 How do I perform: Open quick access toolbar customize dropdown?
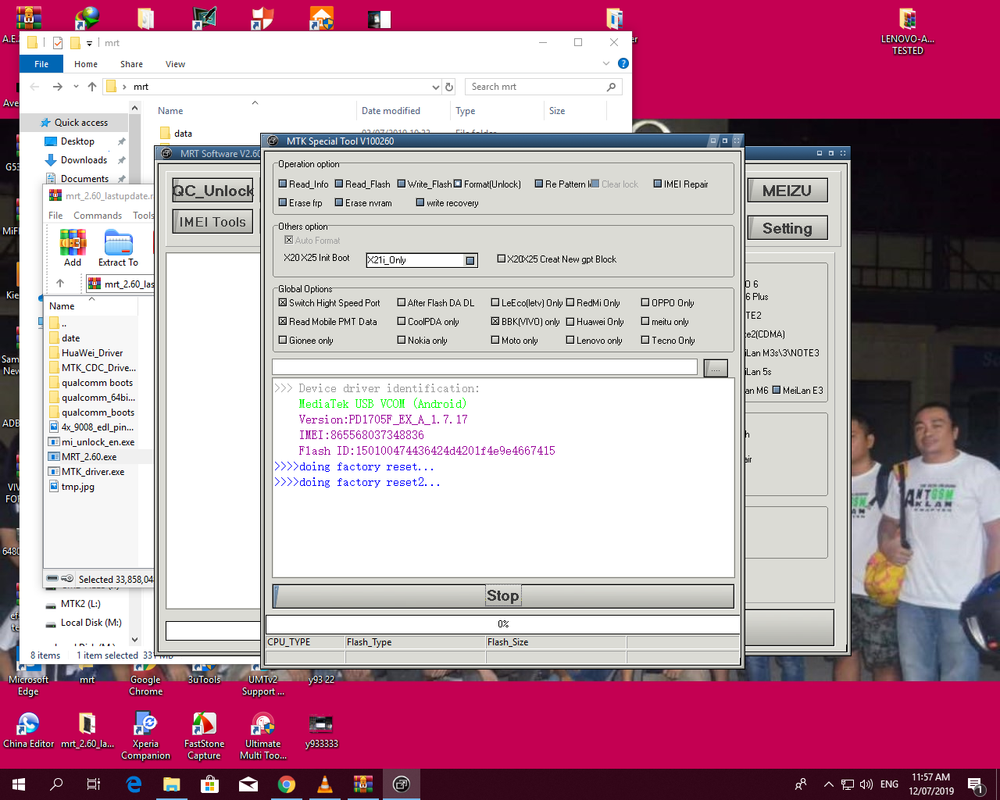pyautogui.click(x=89, y=43)
